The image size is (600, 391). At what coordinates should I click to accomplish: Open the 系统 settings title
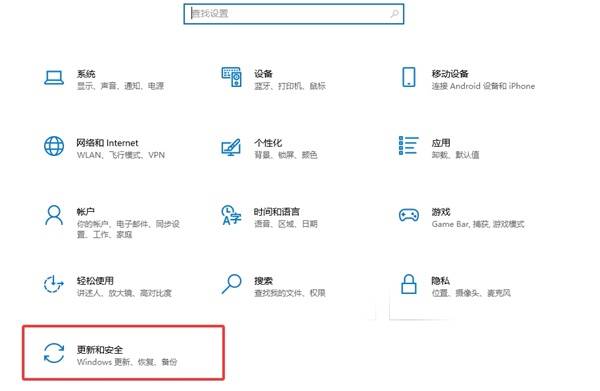86,73
